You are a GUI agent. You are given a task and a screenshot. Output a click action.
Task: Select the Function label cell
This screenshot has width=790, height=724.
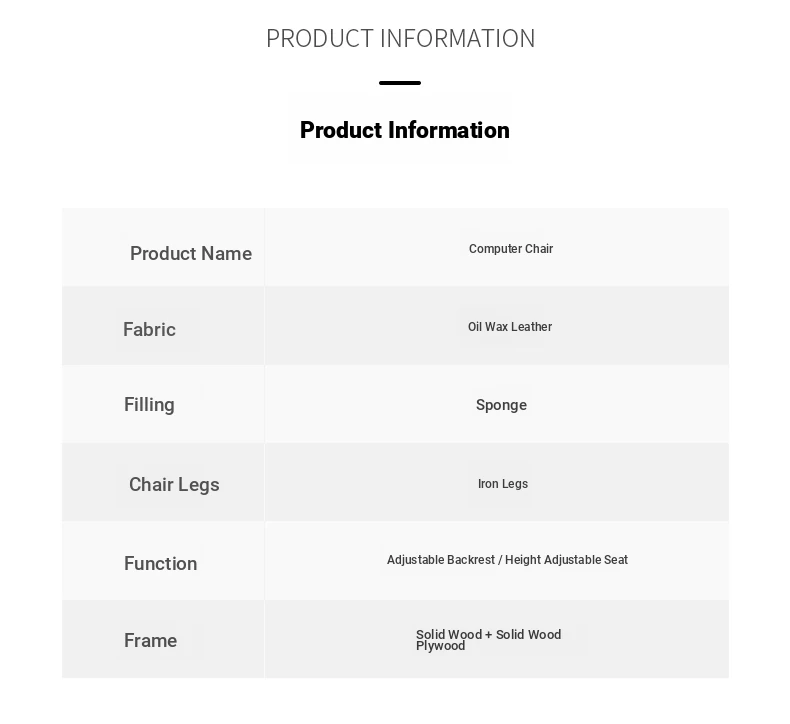(x=163, y=561)
